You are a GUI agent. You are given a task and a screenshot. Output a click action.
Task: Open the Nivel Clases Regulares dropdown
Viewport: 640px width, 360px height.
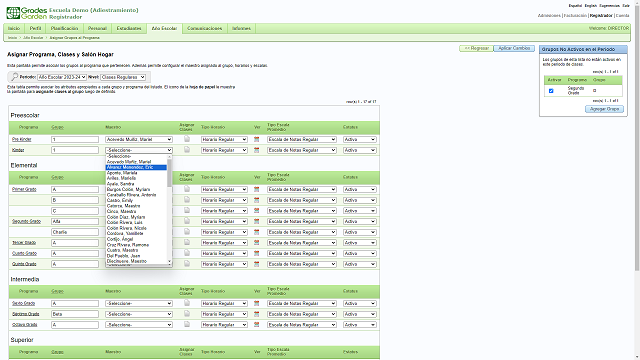pos(123,77)
